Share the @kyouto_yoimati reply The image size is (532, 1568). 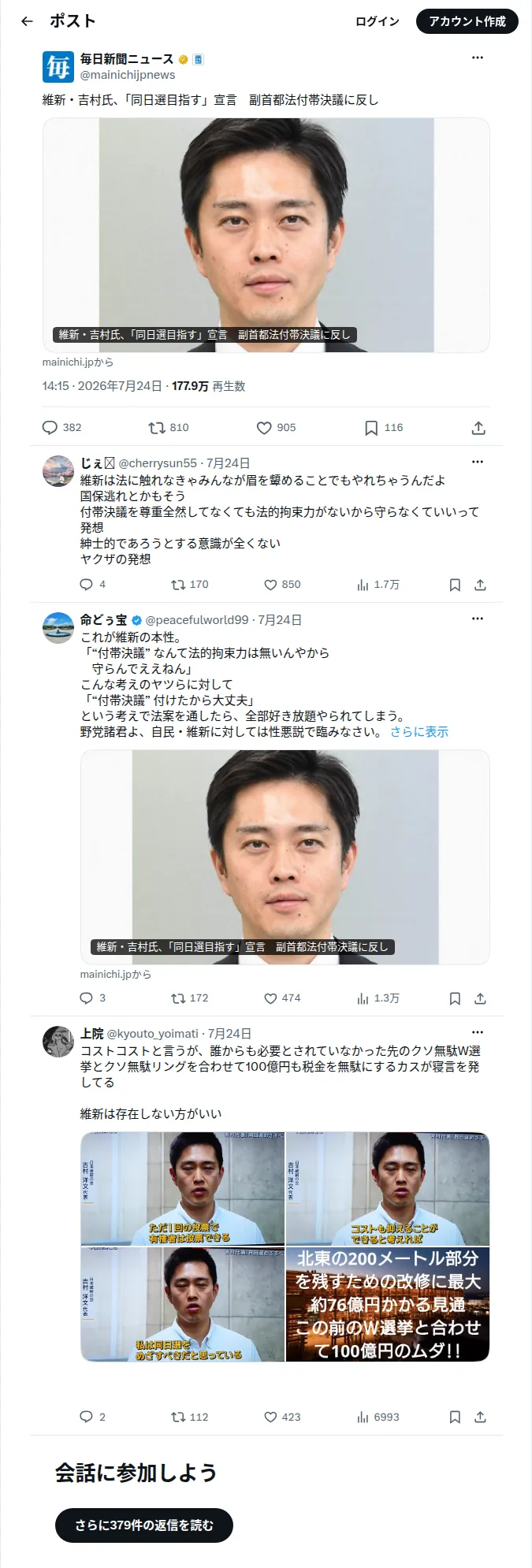pos(480,1417)
